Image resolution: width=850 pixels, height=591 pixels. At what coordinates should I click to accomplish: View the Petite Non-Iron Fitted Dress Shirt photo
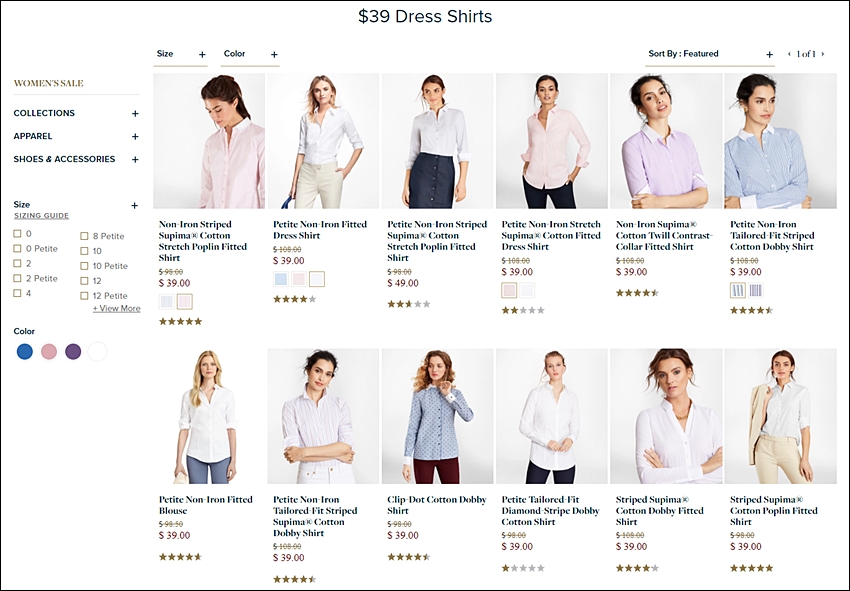click(x=323, y=141)
